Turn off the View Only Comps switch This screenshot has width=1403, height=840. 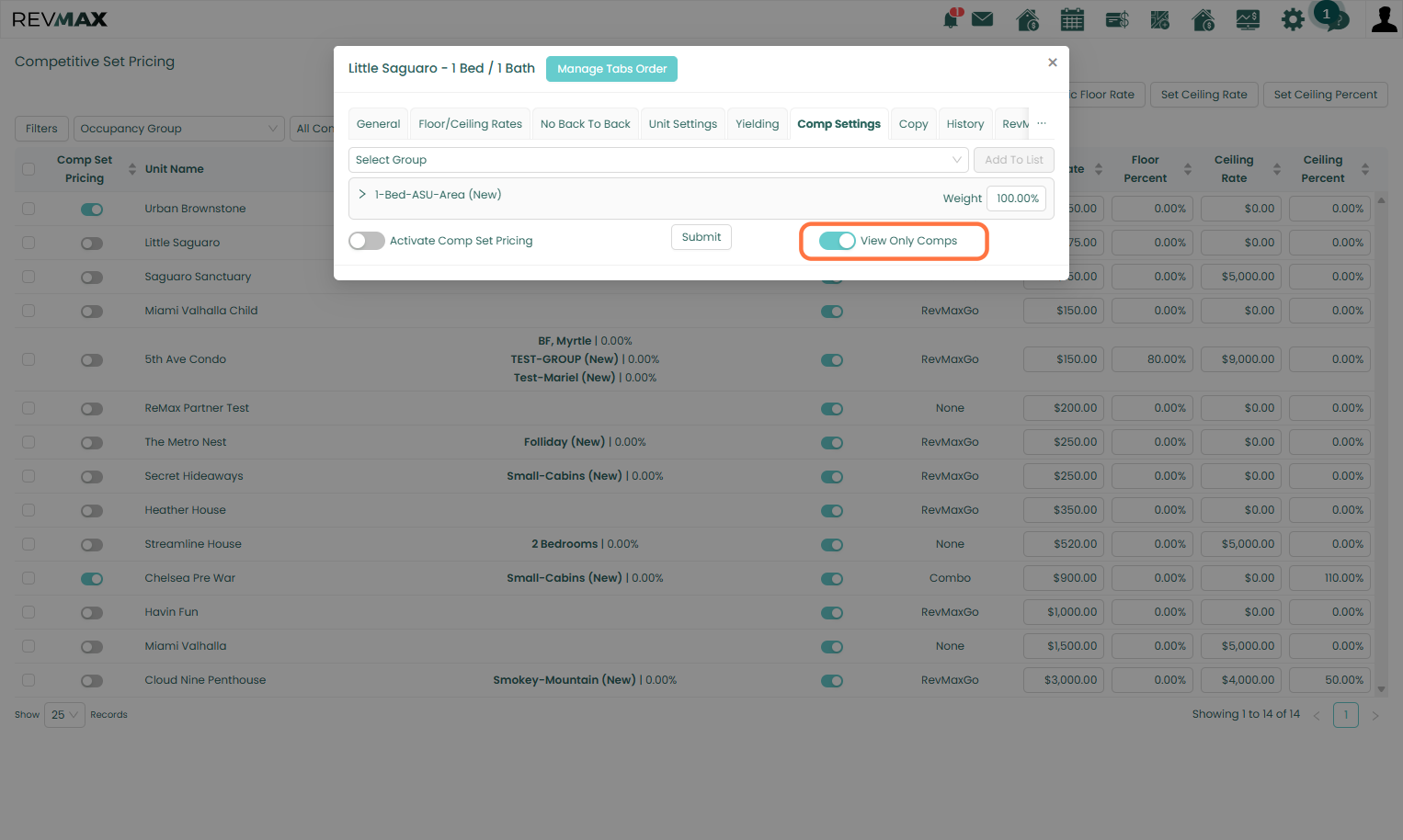837,241
